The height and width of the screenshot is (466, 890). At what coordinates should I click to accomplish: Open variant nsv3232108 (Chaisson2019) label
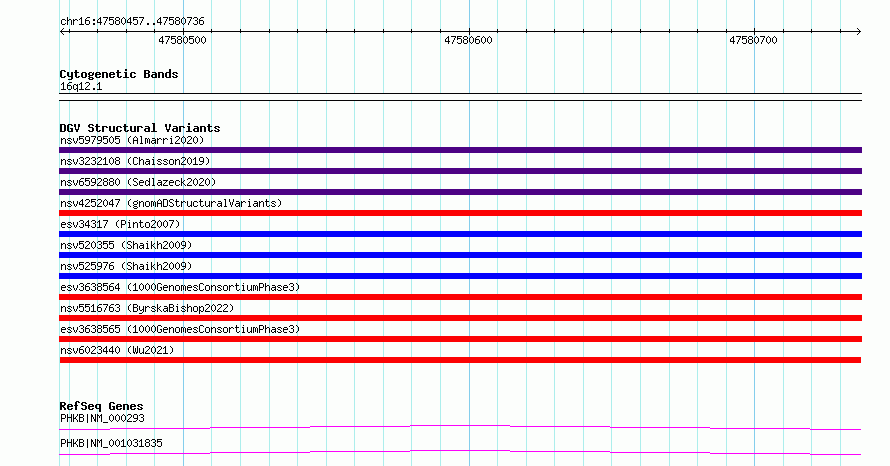click(x=135, y=161)
